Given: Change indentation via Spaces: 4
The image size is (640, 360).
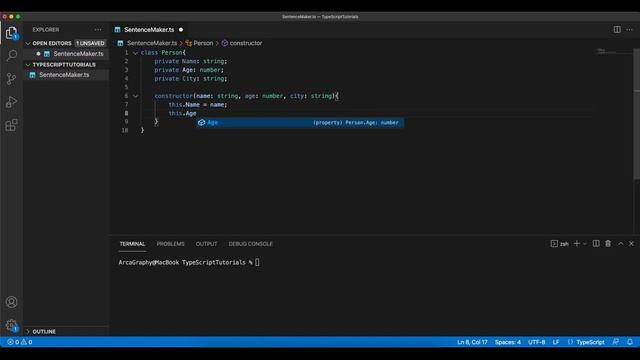Looking at the screenshot, I should [x=508, y=342].
